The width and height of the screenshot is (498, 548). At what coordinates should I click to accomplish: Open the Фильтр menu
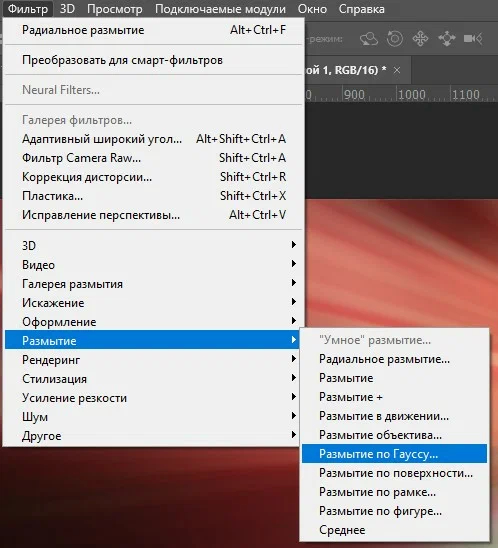tap(28, 9)
